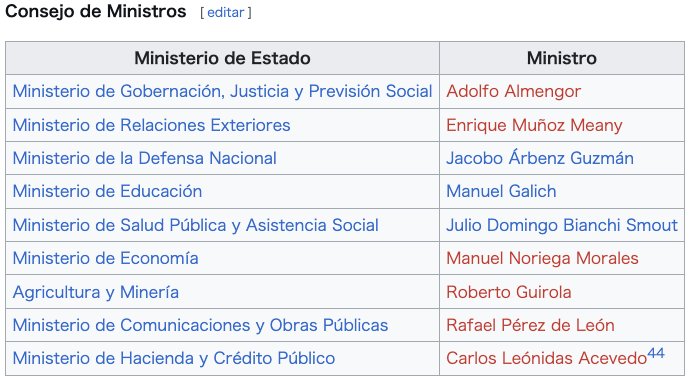The image size is (692, 384).
Task: Open Ministerio de Hacienda y Crédito Público
Action: click(x=174, y=358)
